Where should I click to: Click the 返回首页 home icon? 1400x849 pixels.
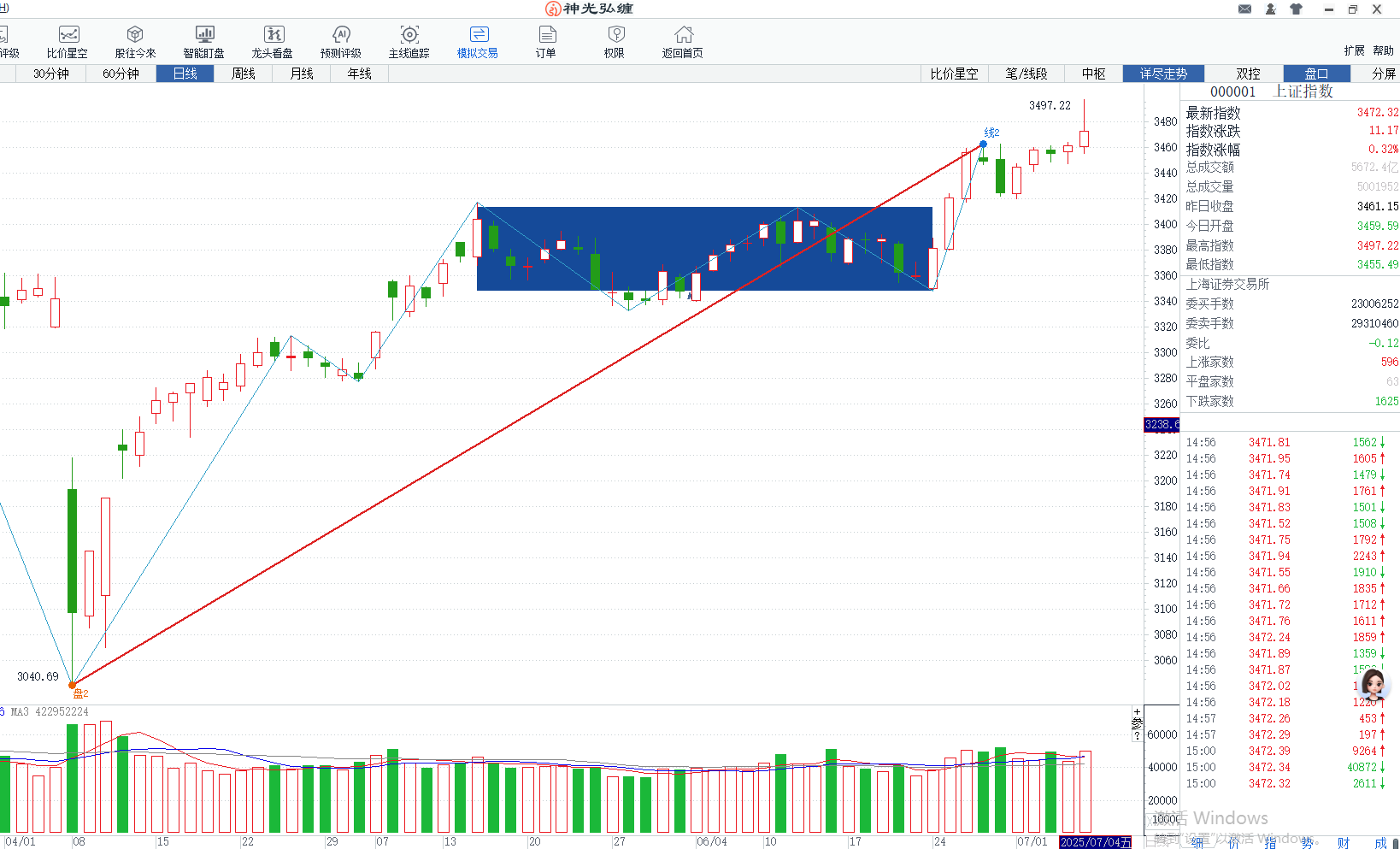pyautogui.click(x=683, y=41)
